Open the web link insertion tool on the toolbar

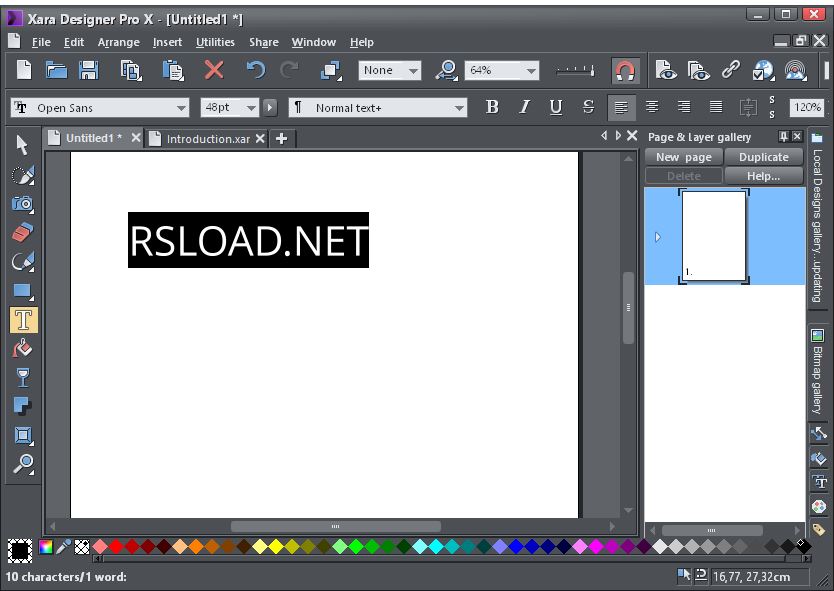(x=731, y=70)
